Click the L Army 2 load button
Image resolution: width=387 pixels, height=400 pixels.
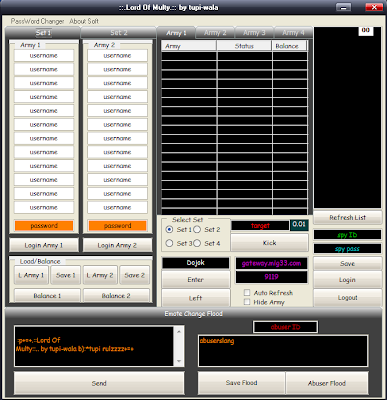100,275
